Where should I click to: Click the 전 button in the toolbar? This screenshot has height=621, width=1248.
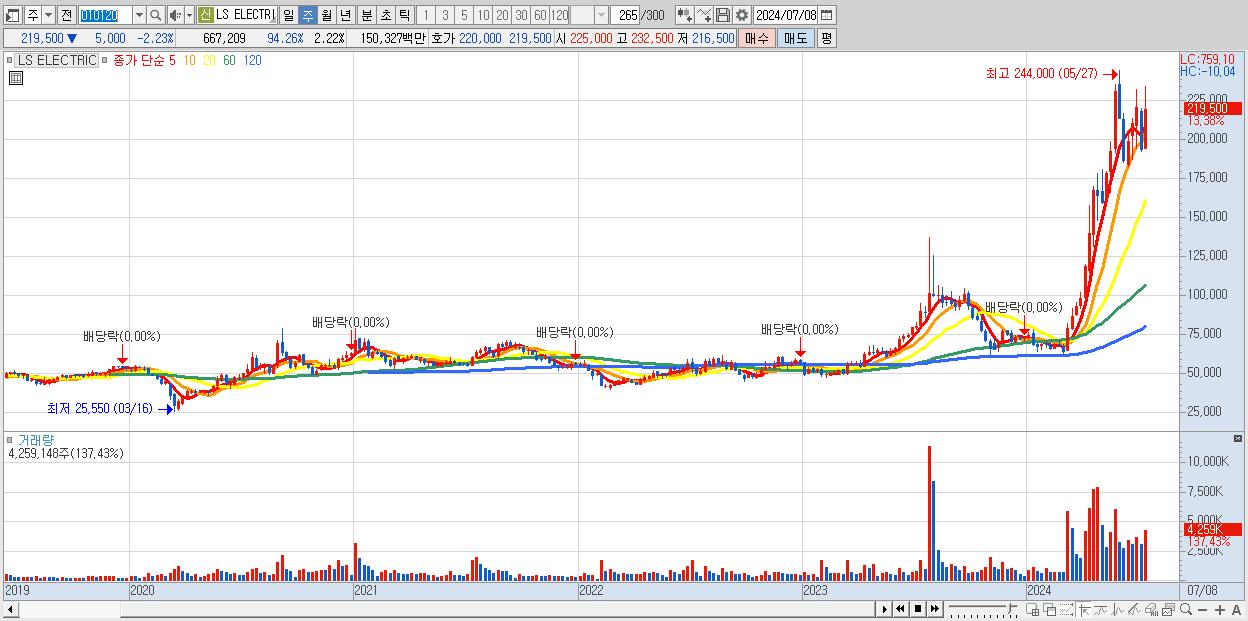point(66,15)
